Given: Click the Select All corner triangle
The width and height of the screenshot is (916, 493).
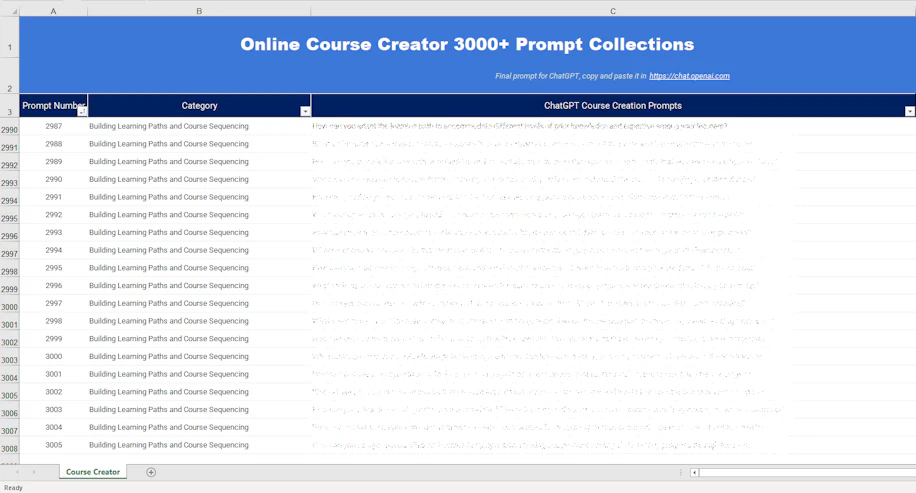Looking at the screenshot, I should [x=13, y=11].
